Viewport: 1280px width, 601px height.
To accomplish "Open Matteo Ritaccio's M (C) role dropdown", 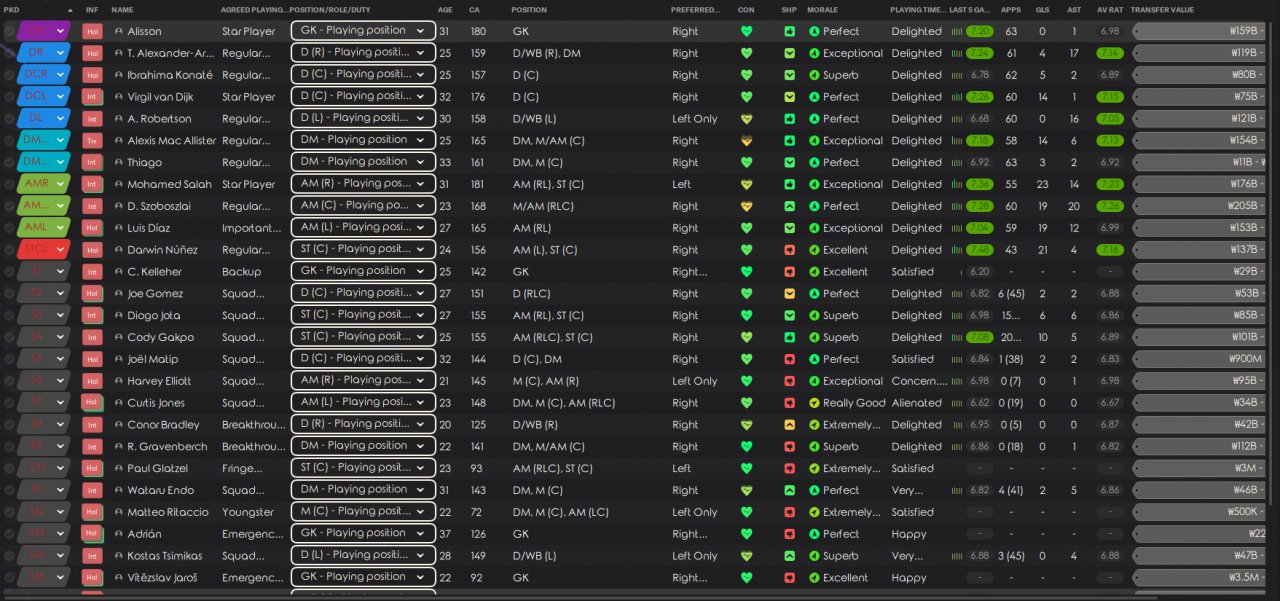I will [x=363, y=512].
